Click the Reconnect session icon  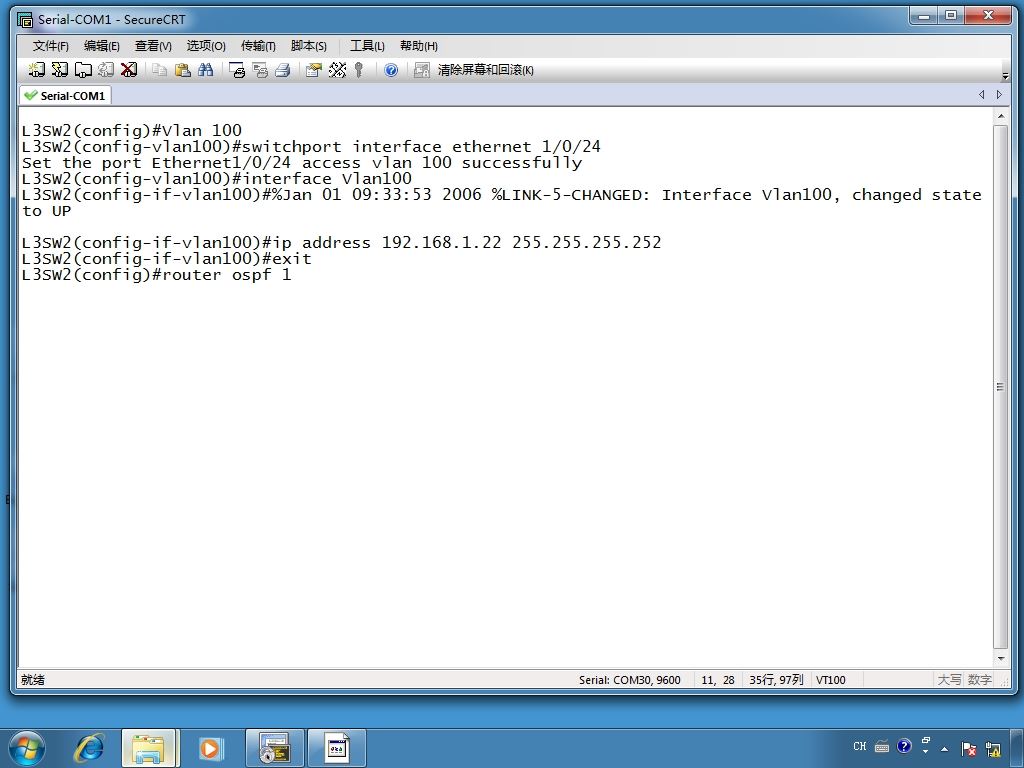106,70
